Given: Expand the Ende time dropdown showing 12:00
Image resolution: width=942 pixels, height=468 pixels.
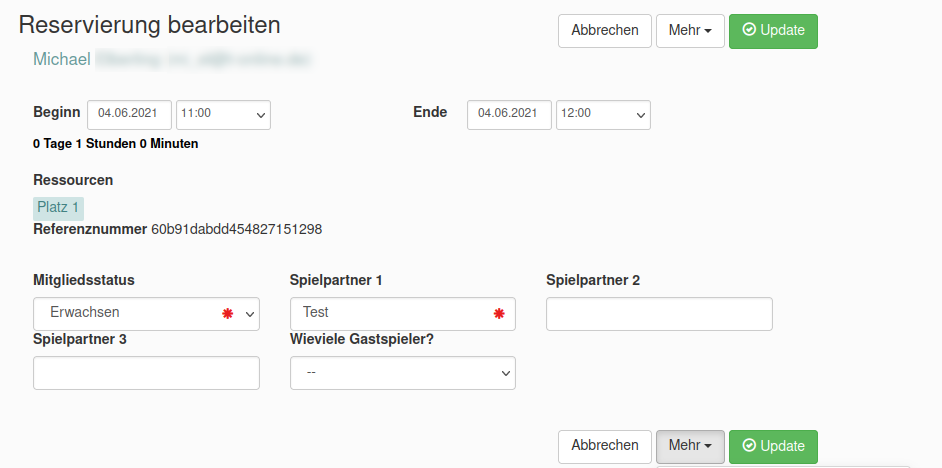Looking at the screenshot, I should point(603,114).
